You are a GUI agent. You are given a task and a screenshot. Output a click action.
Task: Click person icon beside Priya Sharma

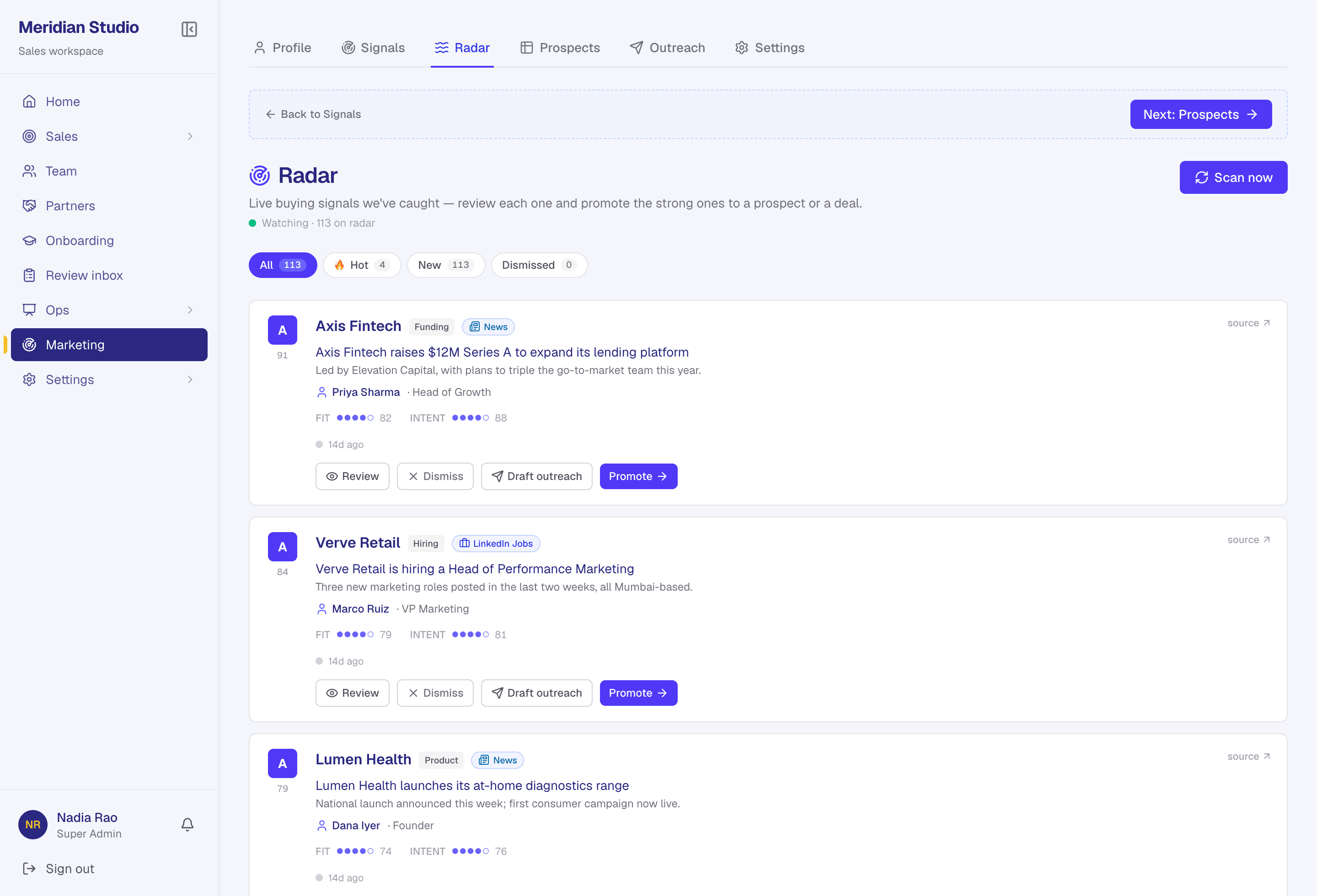click(322, 392)
